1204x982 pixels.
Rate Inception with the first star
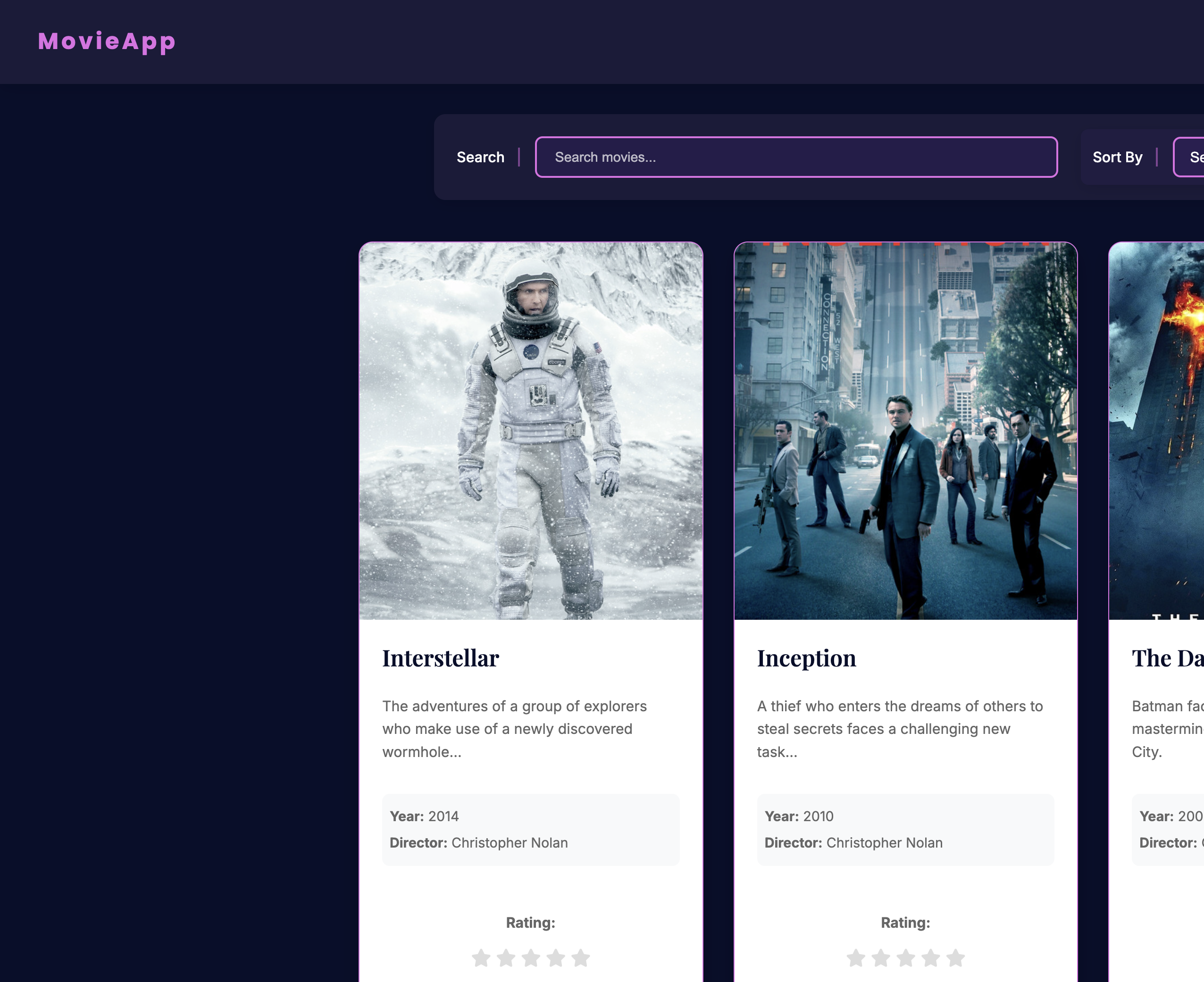[x=856, y=957]
